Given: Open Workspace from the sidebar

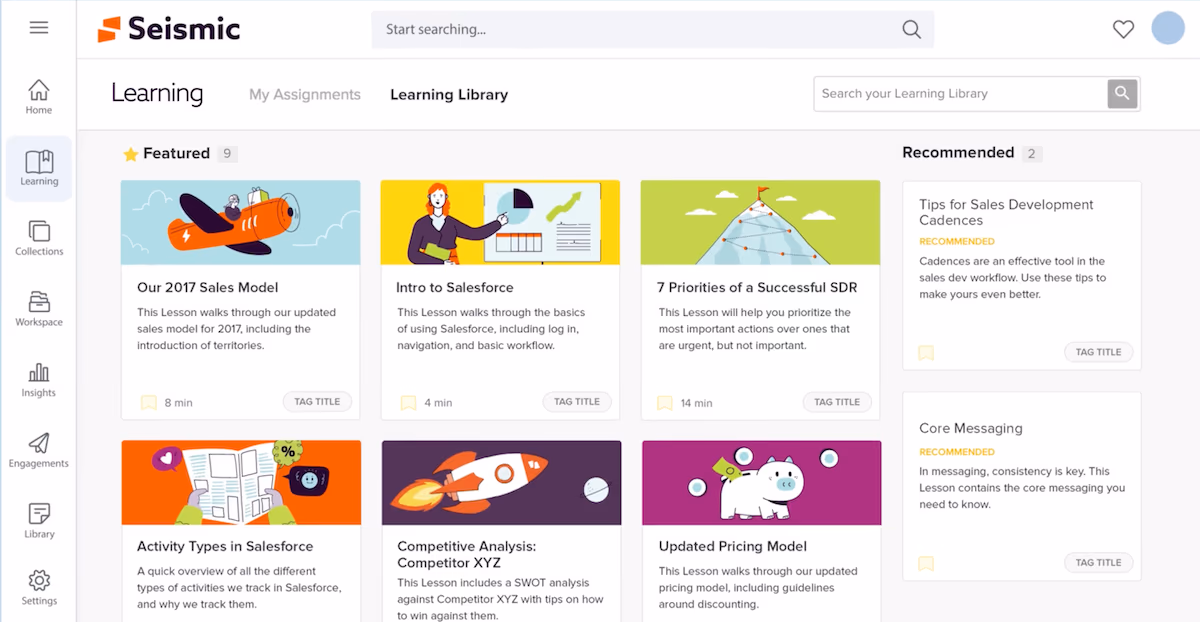Looking at the screenshot, I should pos(39,309).
